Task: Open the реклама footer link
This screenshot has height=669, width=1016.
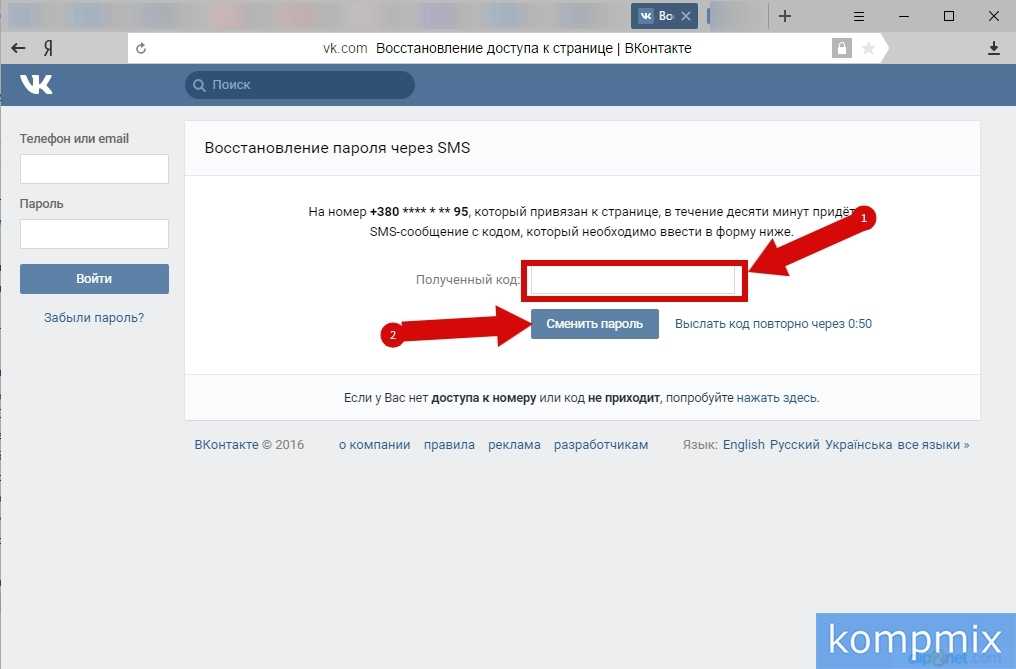Action: pos(514,445)
